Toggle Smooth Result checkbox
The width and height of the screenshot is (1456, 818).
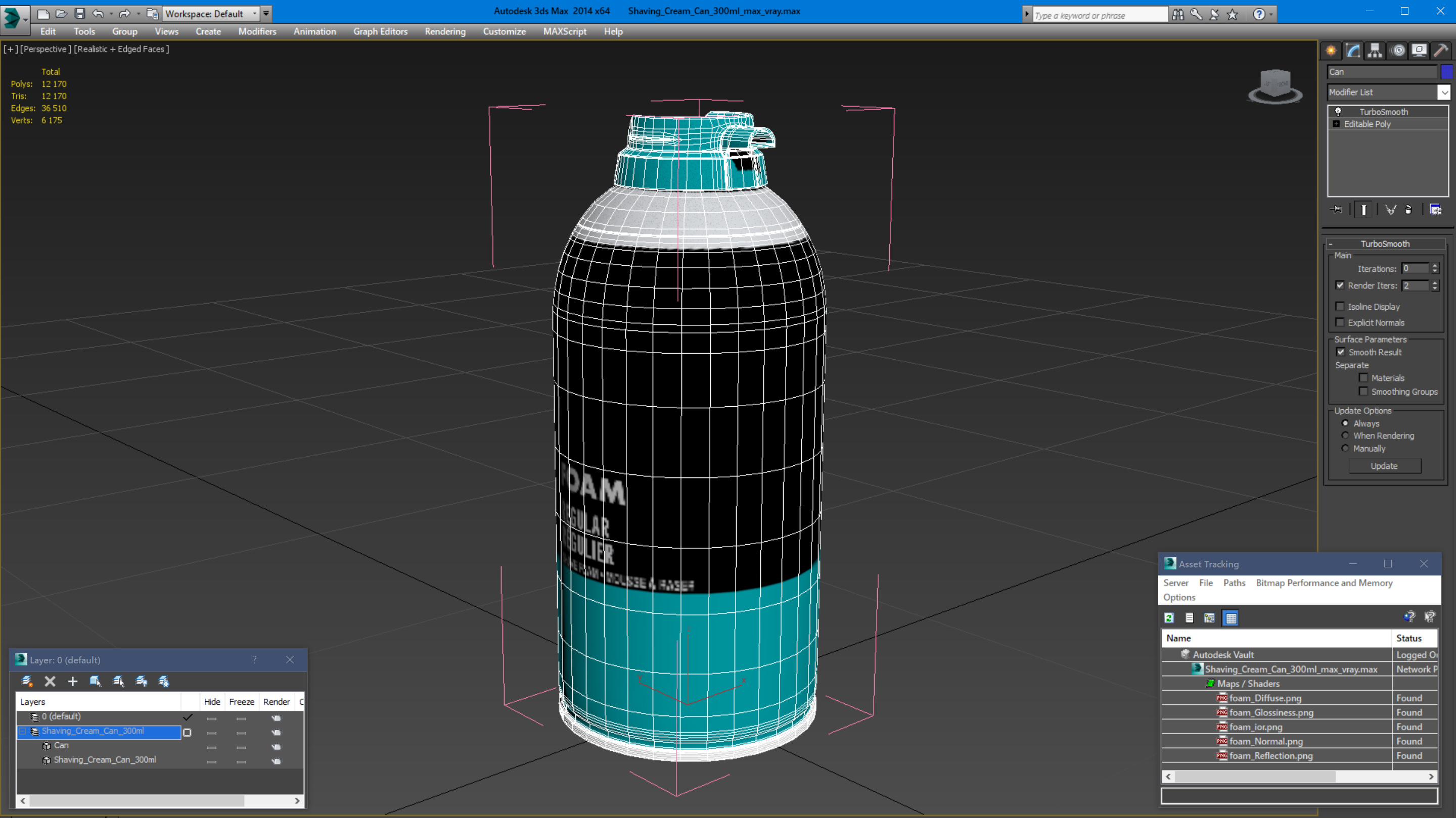(1341, 352)
